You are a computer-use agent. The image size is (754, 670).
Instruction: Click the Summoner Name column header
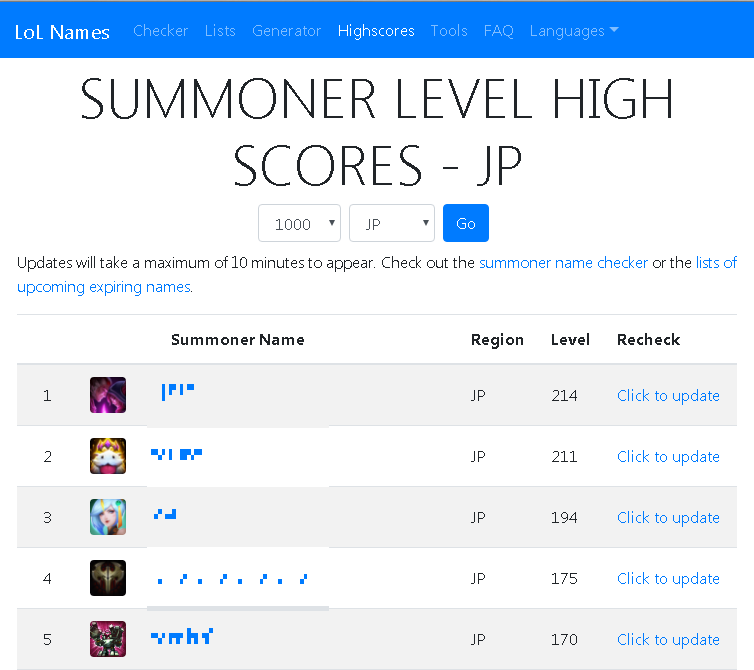[x=238, y=340]
